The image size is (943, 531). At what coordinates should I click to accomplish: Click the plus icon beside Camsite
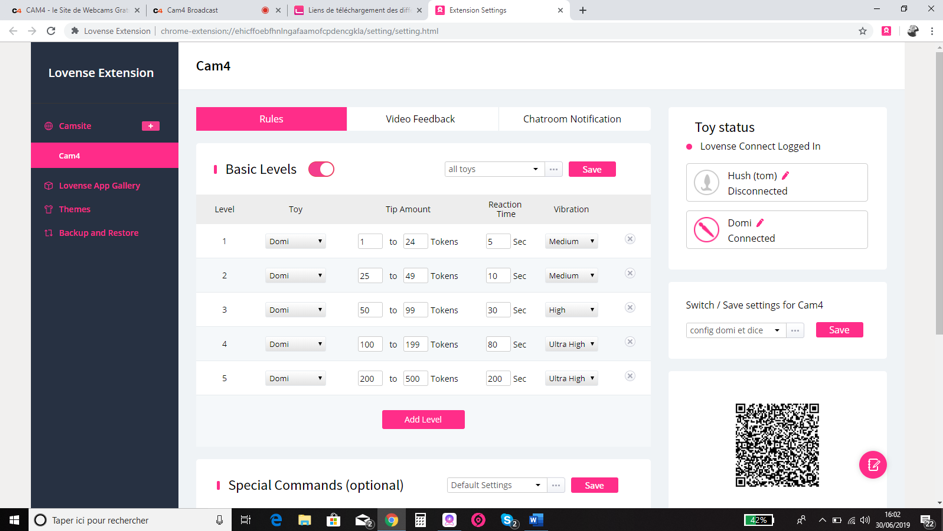pos(150,126)
